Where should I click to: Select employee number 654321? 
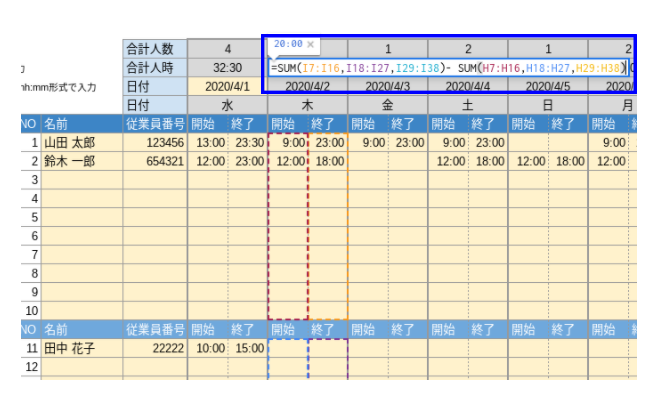pyautogui.click(x=155, y=161)
